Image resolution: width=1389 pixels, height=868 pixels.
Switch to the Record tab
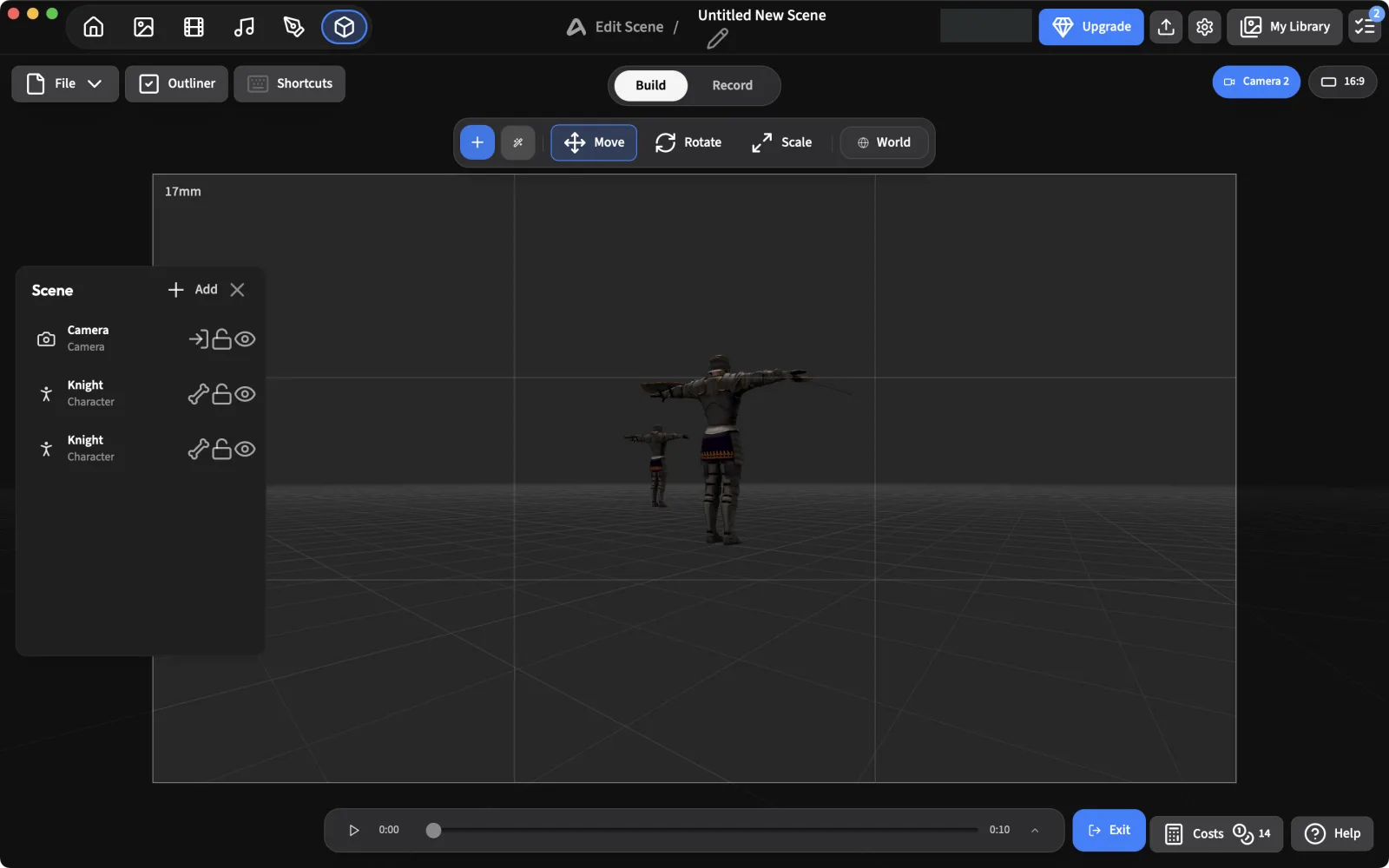coord(732,85)
